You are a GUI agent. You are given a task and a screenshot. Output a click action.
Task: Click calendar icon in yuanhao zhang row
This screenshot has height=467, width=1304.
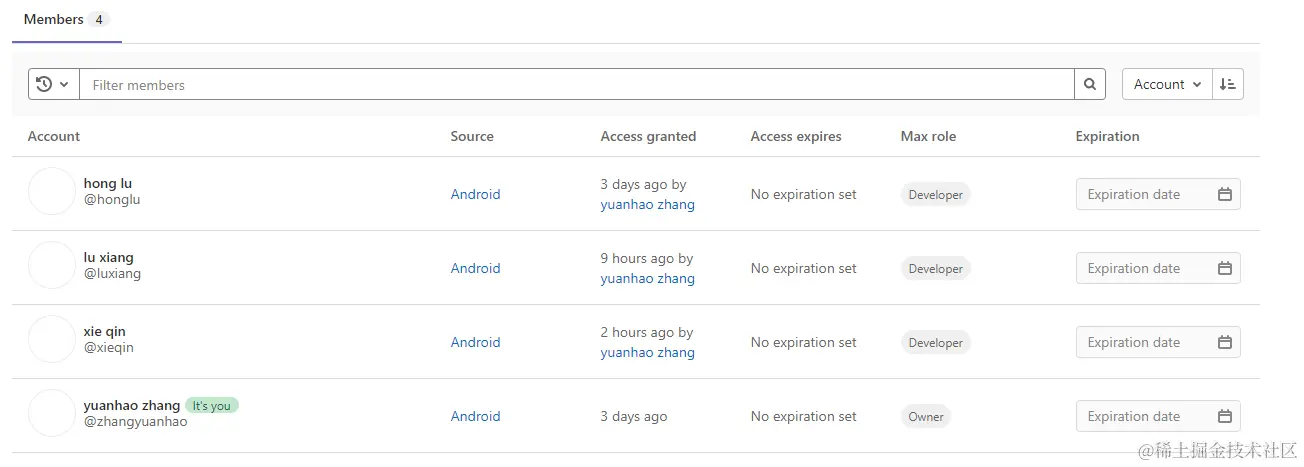point(1225,417)
